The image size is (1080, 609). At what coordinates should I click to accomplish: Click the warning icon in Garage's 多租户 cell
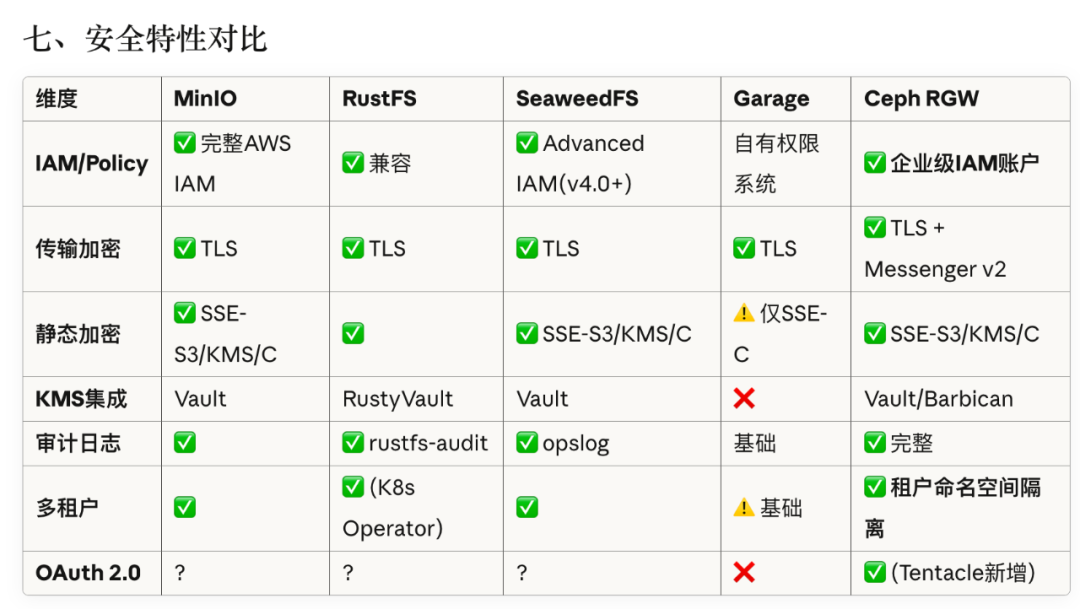tap(744, 508)
